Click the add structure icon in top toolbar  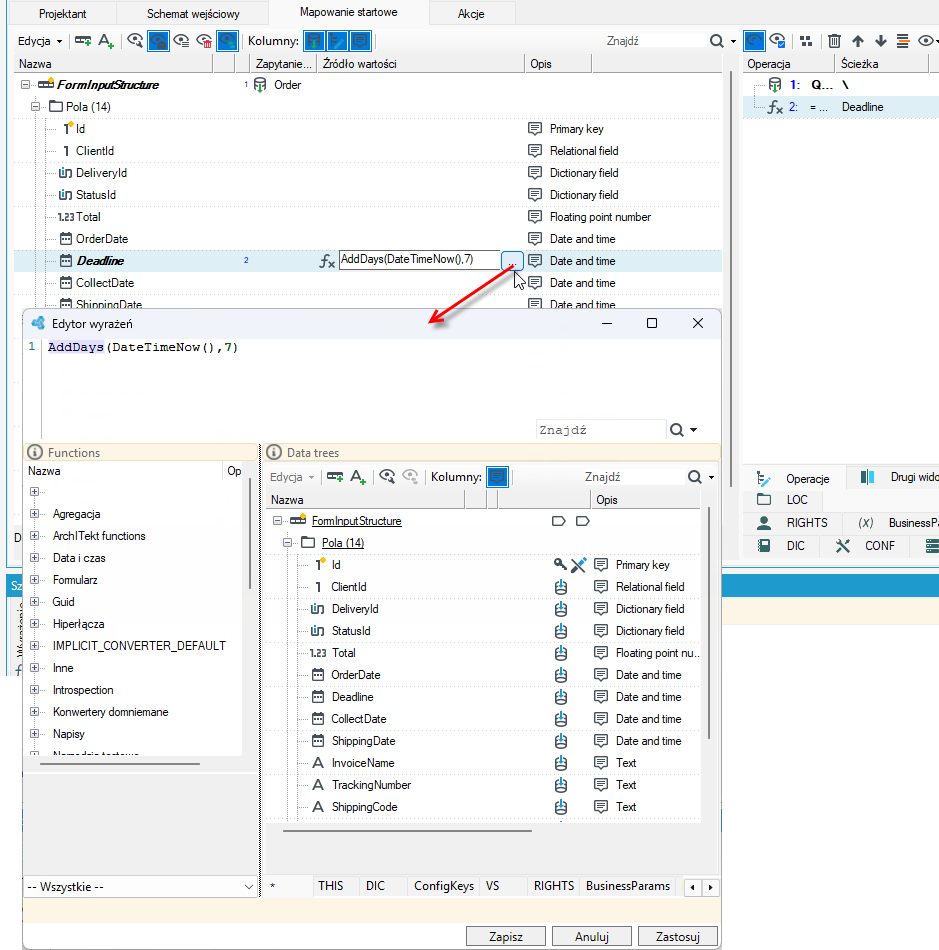coord(83,41)
